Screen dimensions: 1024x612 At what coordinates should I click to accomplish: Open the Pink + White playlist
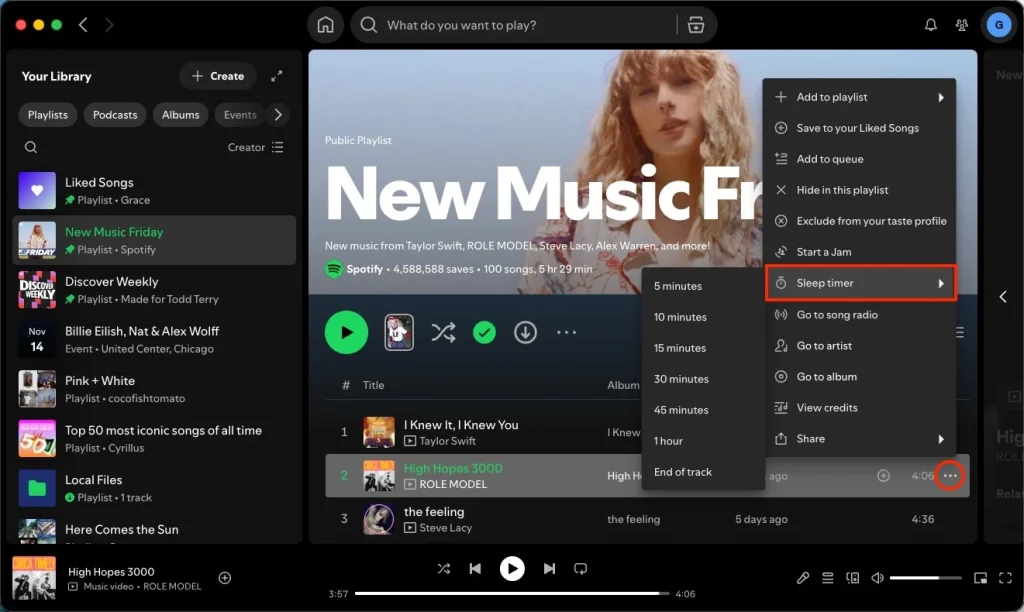tap(154, 389)
